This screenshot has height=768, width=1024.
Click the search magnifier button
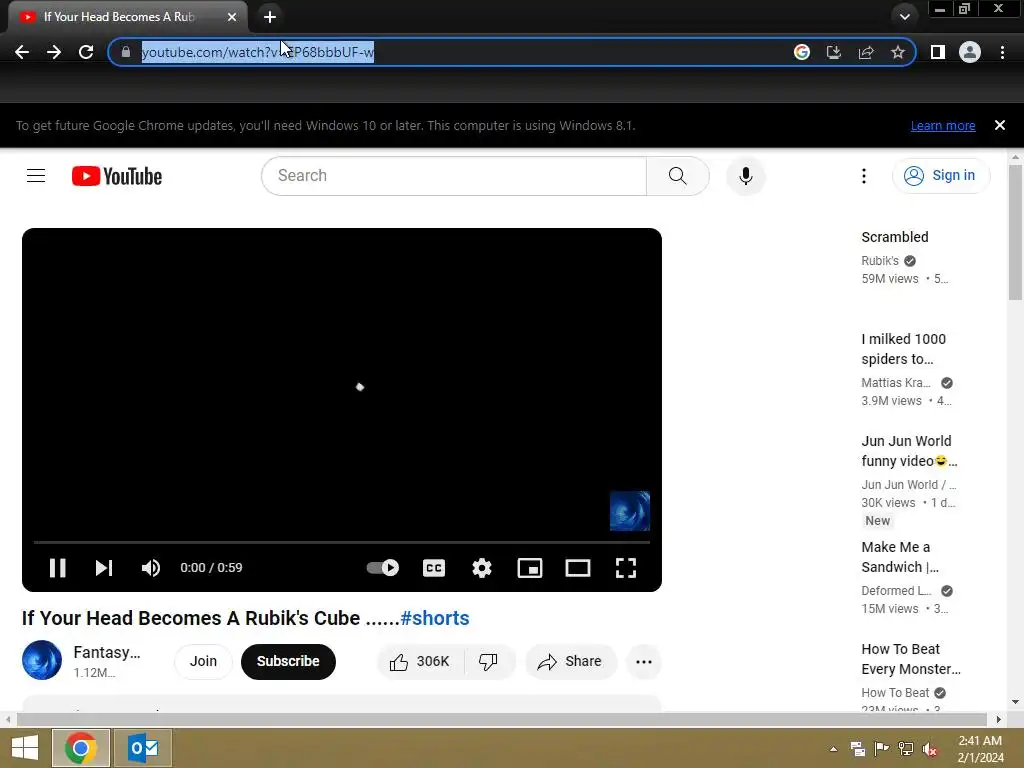click(x=678, y=176)
